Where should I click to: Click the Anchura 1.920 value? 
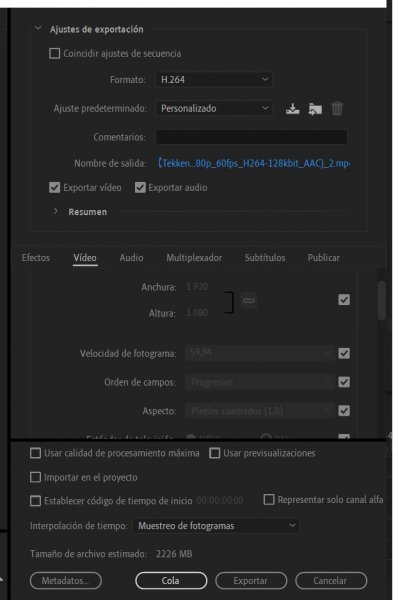click(x=197, y=287)
